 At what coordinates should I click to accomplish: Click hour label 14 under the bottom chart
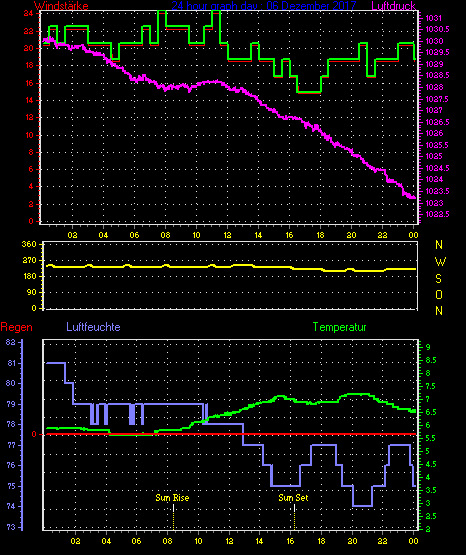[259, 541]
